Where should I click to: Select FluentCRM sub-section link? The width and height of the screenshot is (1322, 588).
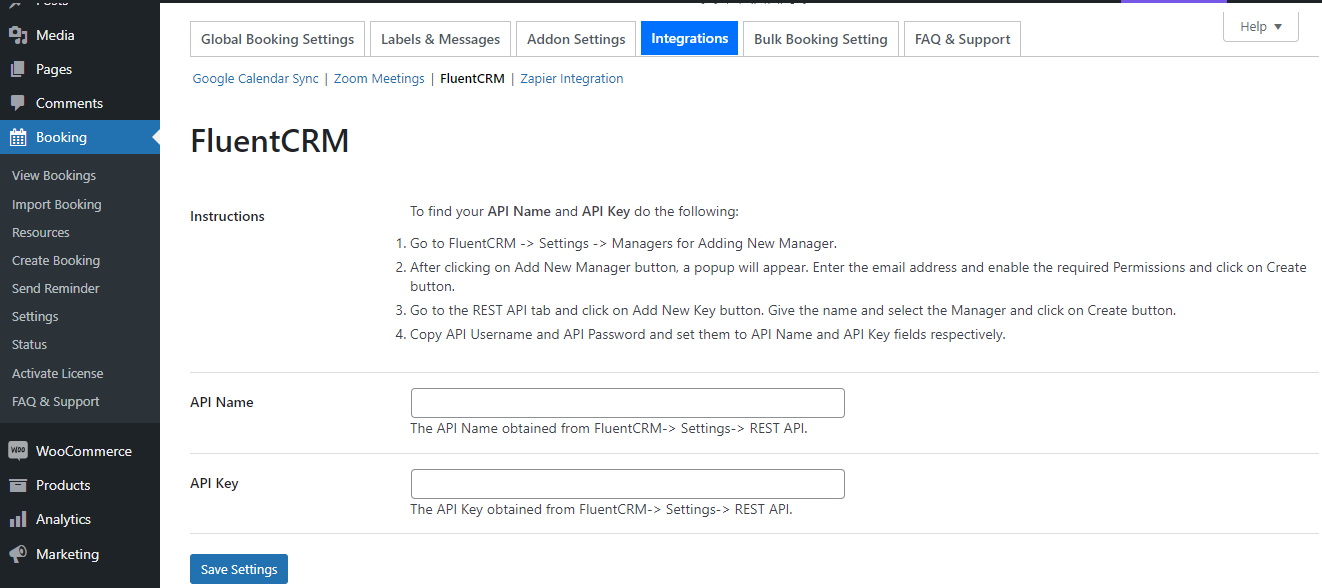(472, 78)
